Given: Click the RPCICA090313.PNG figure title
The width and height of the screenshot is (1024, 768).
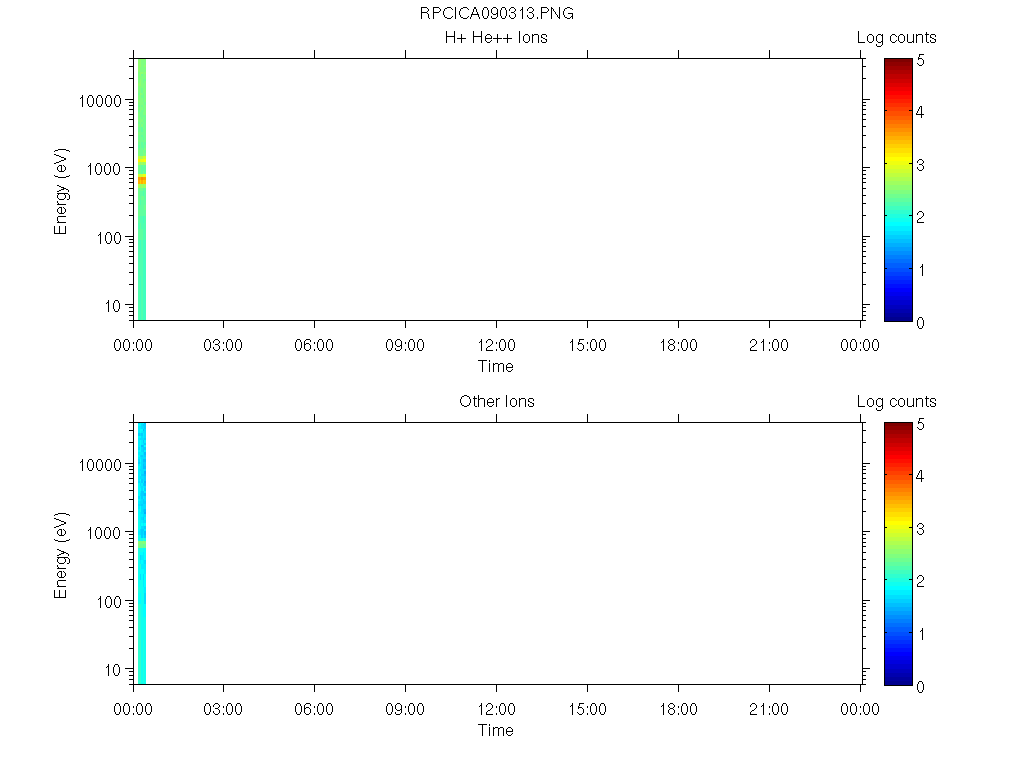Looking at the screenshot, I should point(496,14).
